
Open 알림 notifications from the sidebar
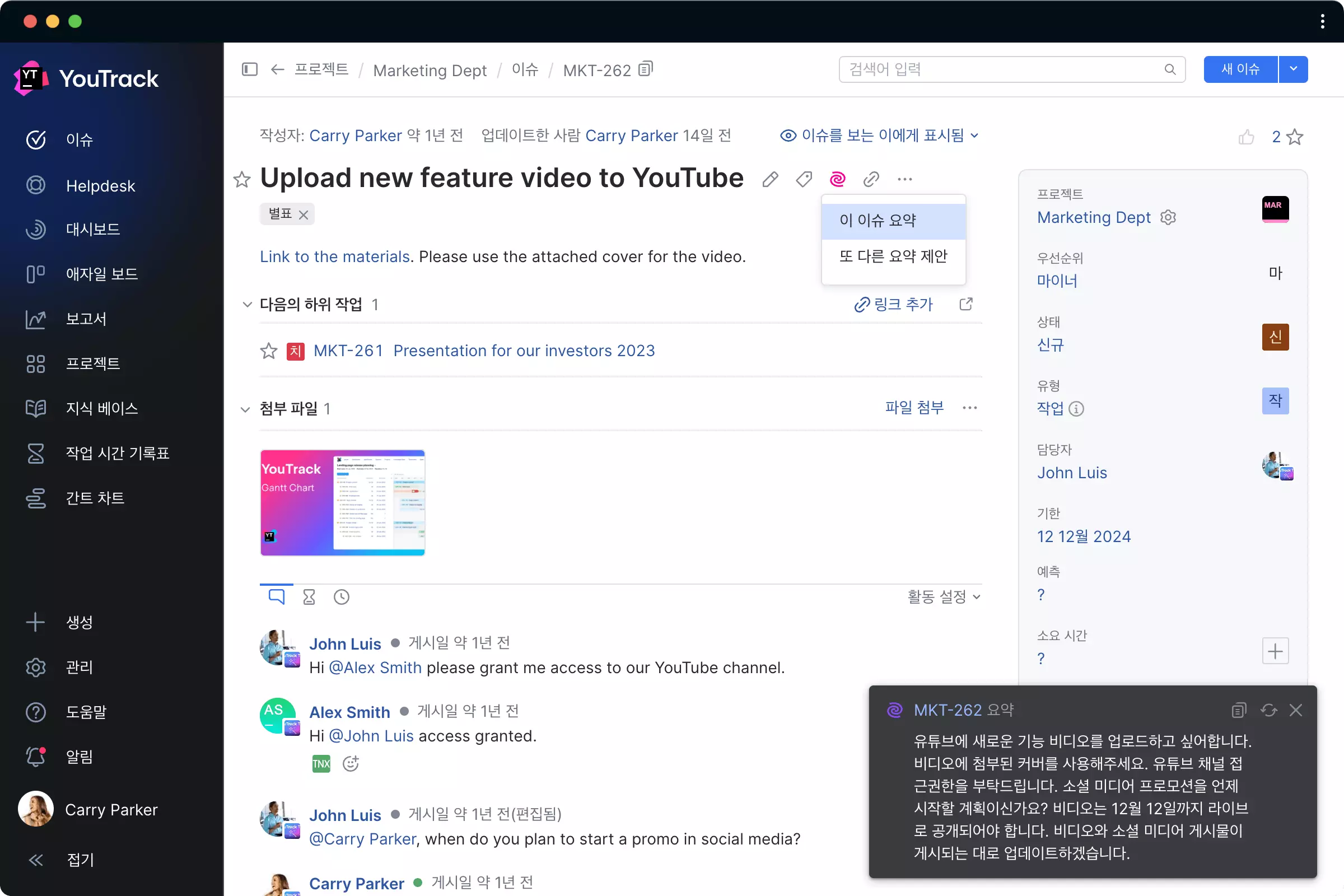pos(79,757)
